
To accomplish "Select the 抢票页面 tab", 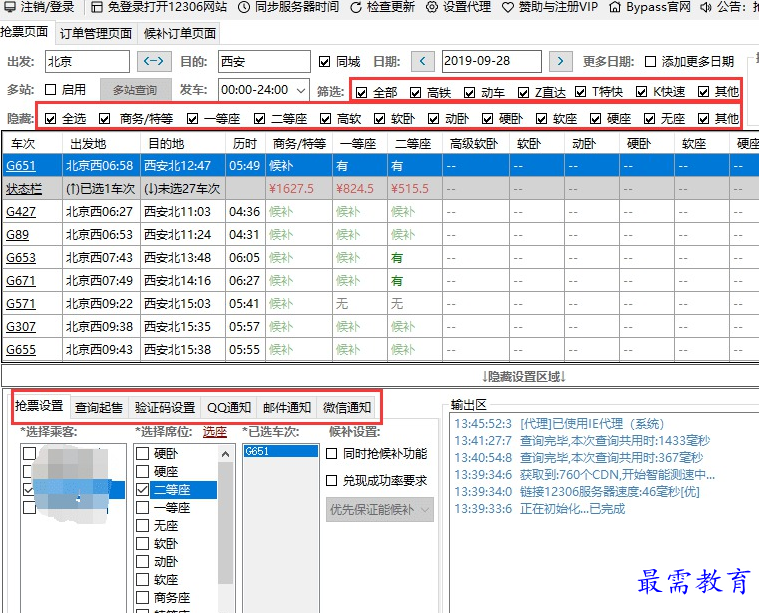I will (x=24, y=32).
